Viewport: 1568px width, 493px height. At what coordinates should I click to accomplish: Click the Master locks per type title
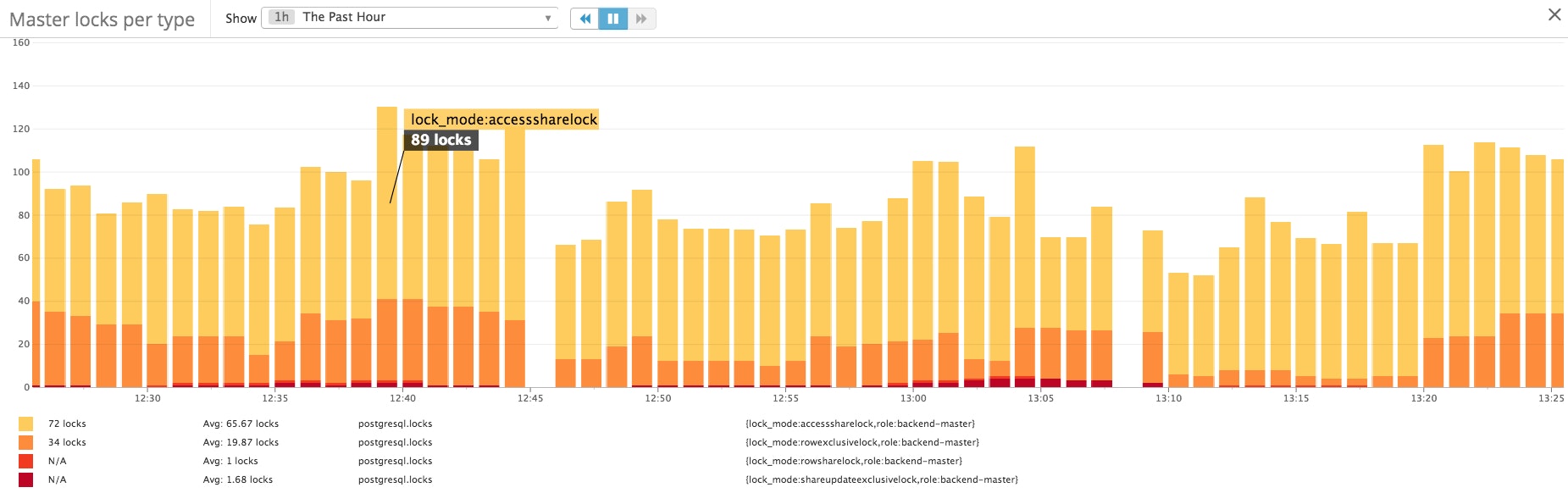coord(102,19)
